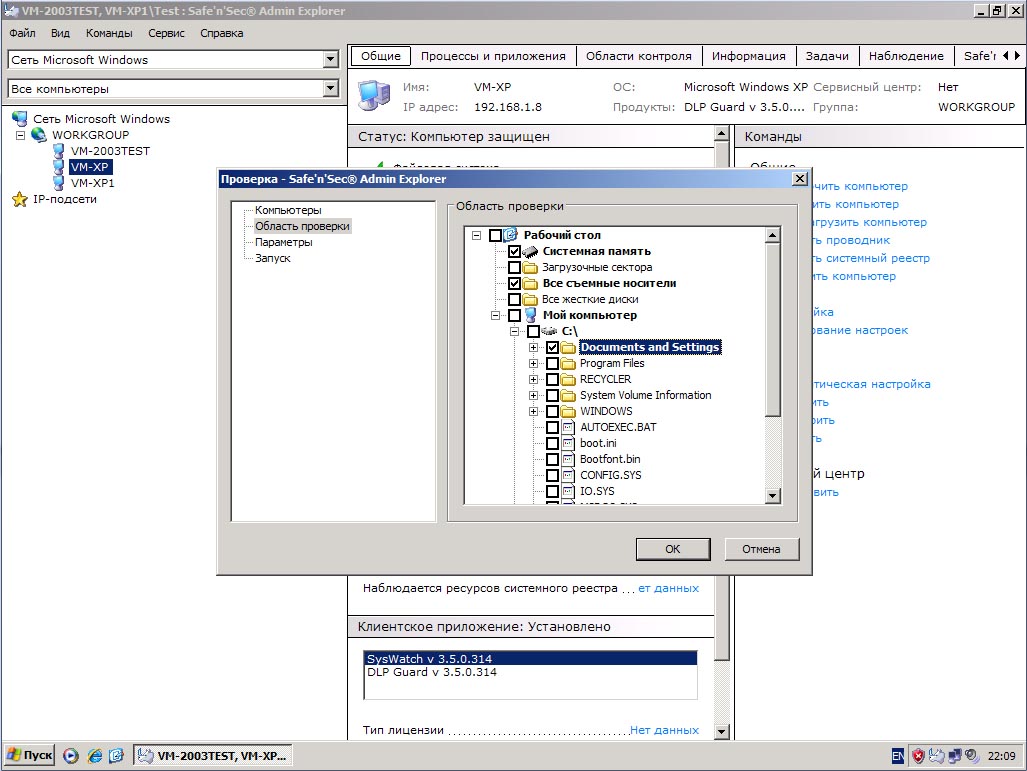Click the RECYCLER folder icon
The width and height of the screenshot is (1027, 771).
click(569, 379)
